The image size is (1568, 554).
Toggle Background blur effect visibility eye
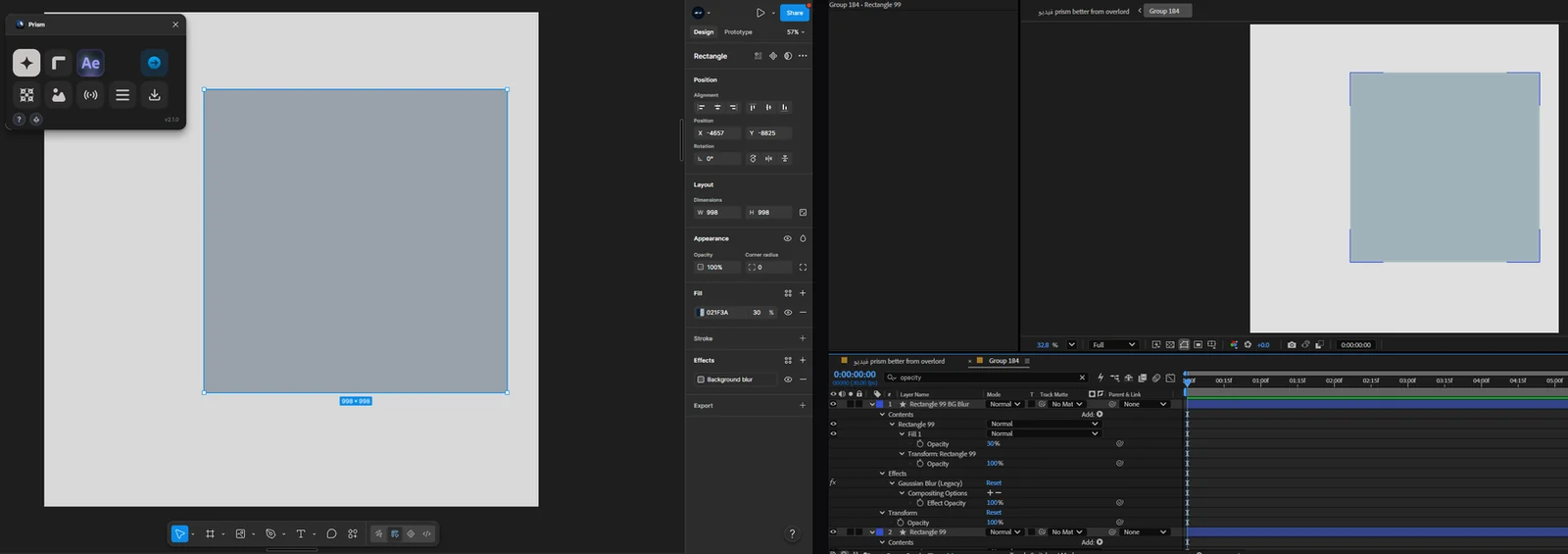[787, 379]
